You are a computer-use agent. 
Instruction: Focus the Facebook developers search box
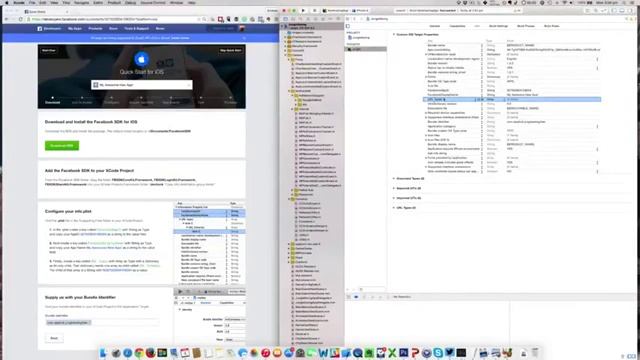pyautogui.click(x=222, y=29)
